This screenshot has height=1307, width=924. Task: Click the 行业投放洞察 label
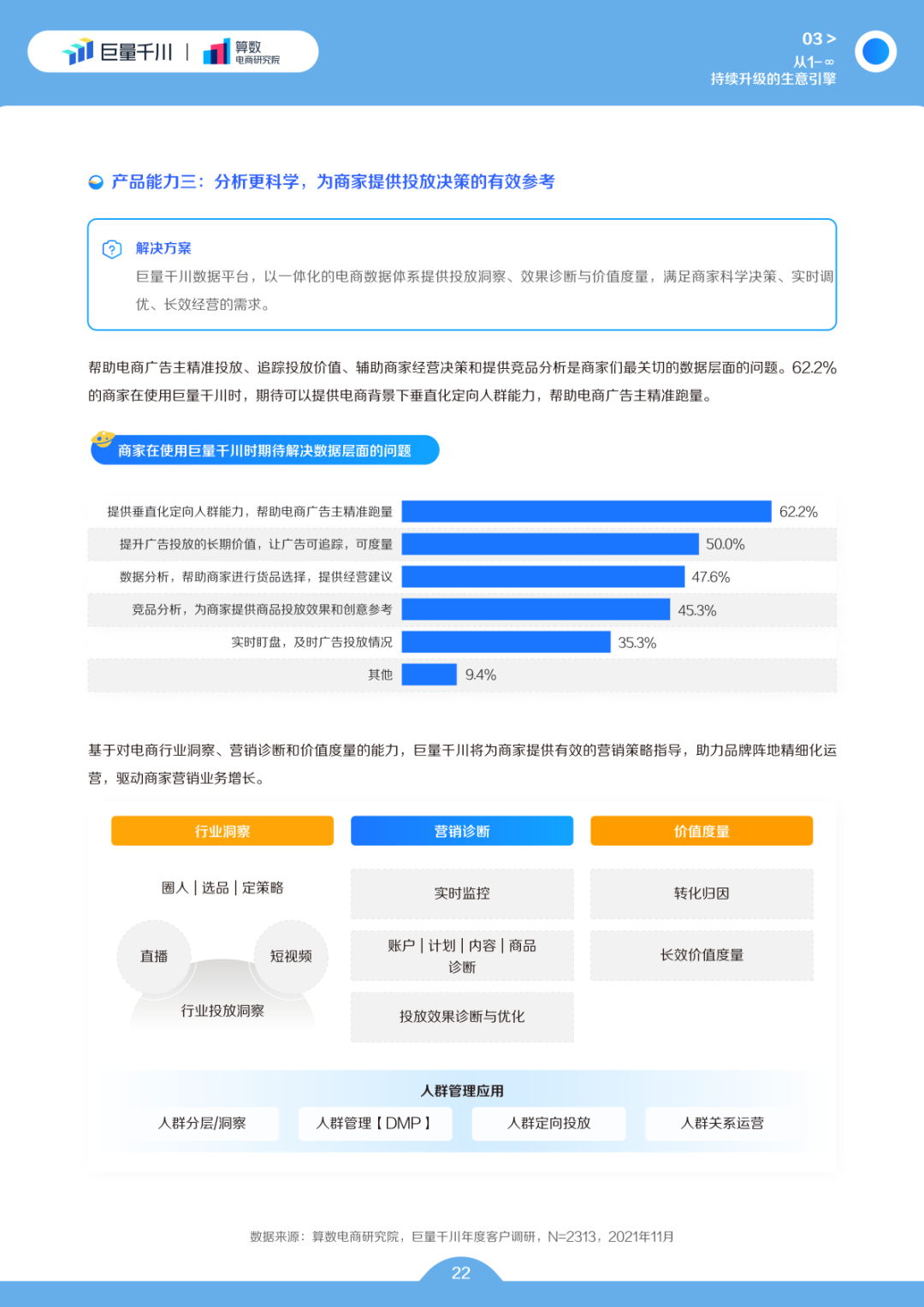pos(222,1011)
